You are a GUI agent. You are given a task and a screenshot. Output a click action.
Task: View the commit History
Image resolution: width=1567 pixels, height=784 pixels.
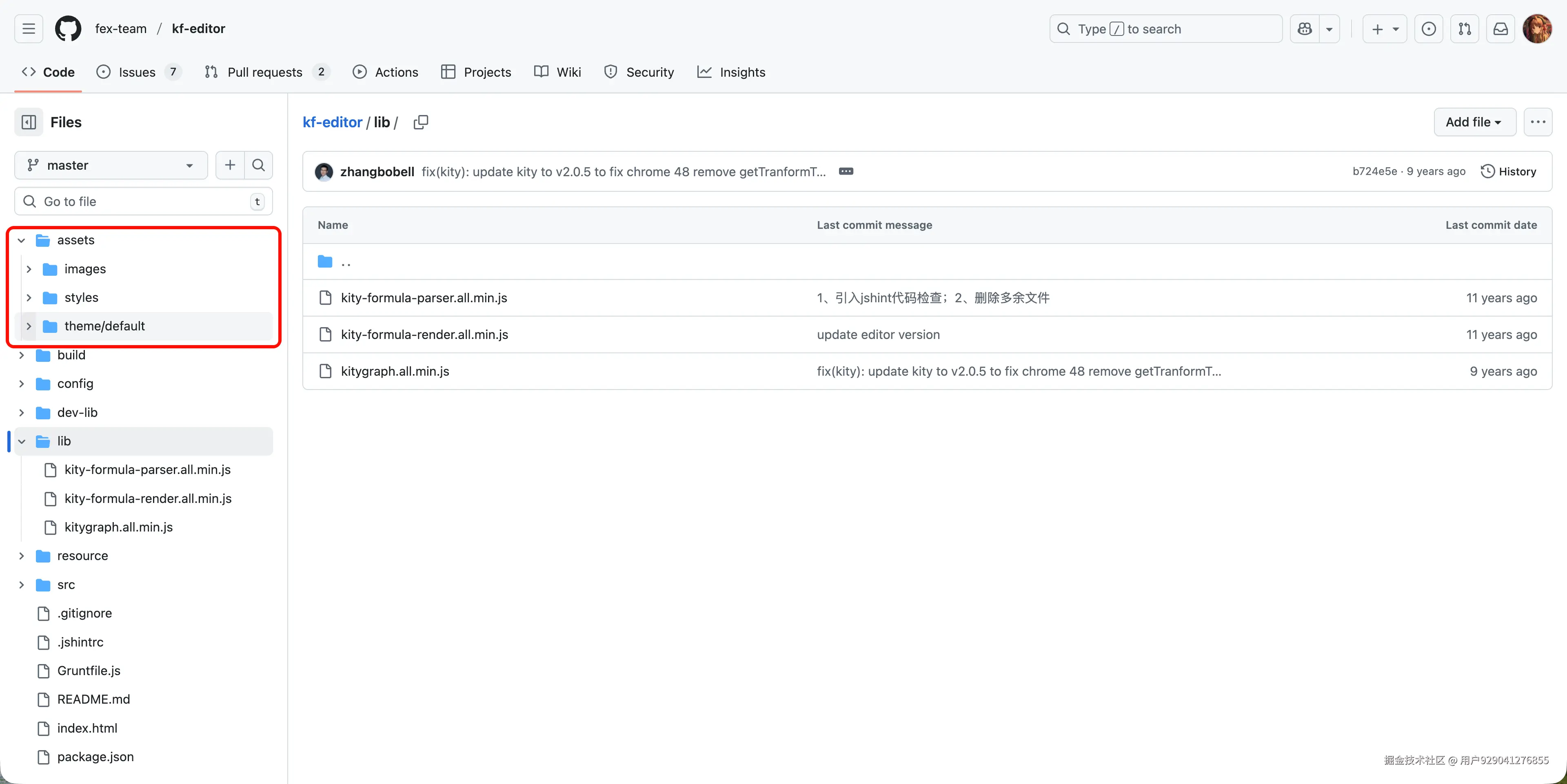tap(1508, 171)
